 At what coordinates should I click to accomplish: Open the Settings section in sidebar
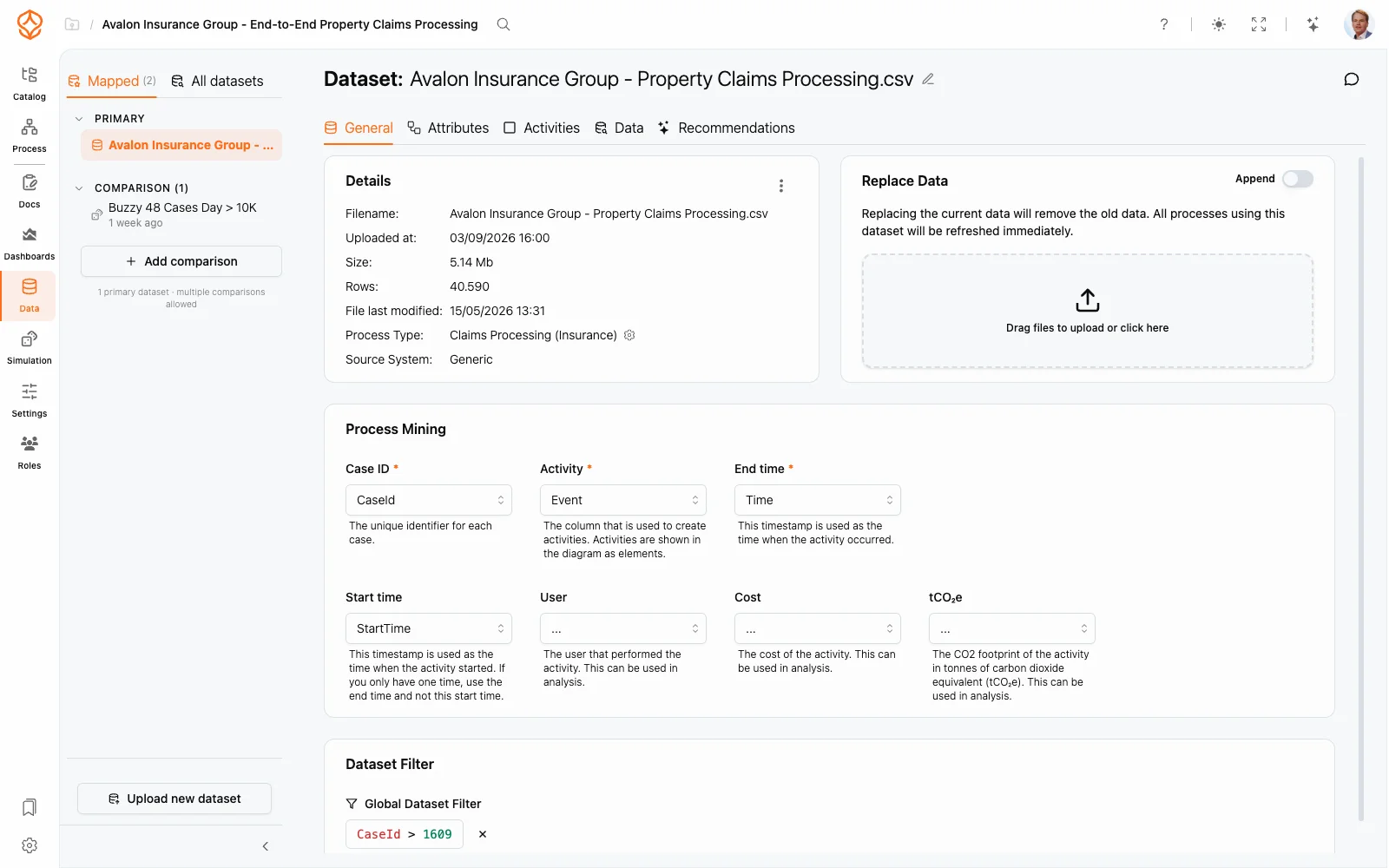coord(30,400)
